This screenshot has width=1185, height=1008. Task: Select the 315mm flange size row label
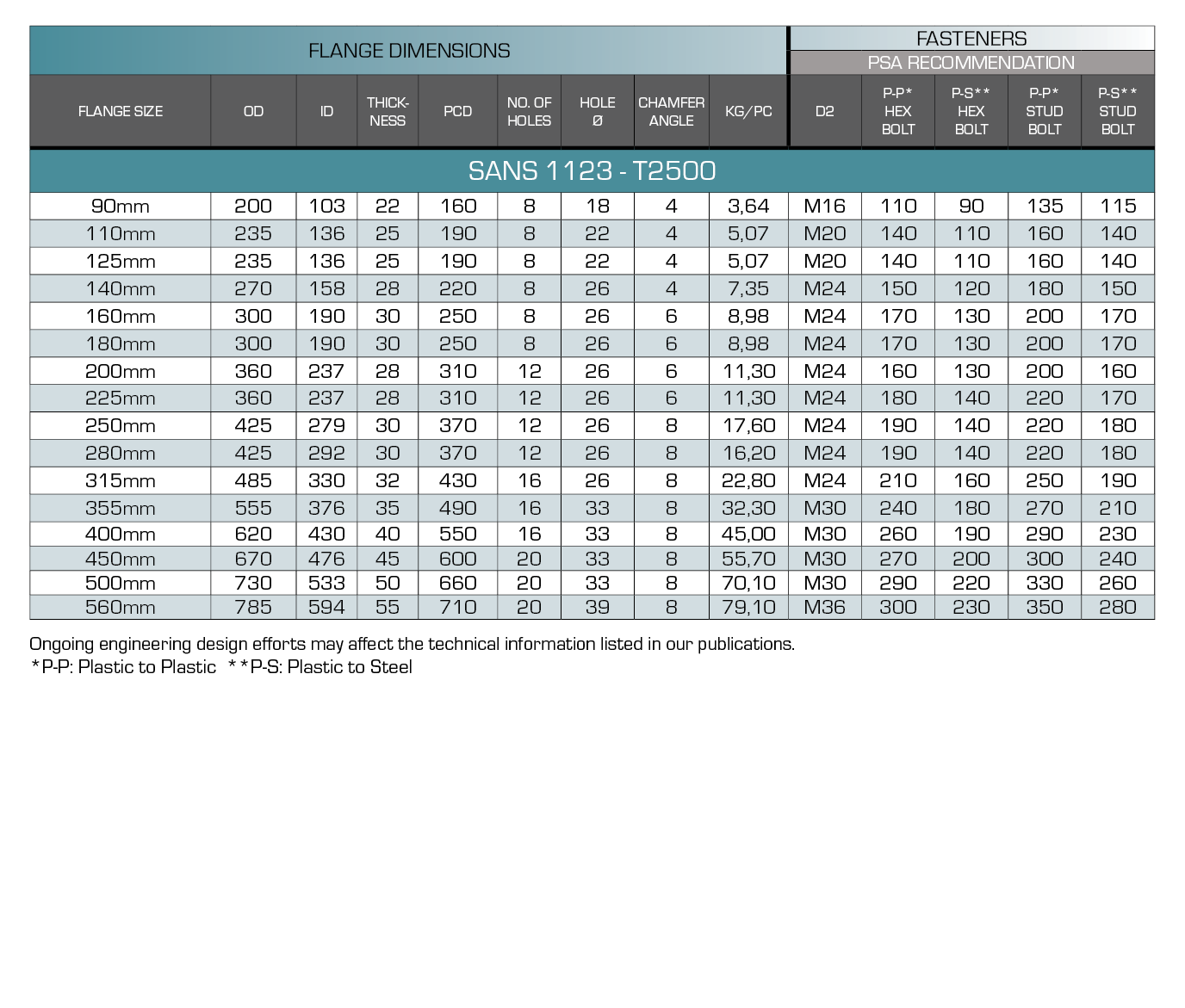[121, 481]
